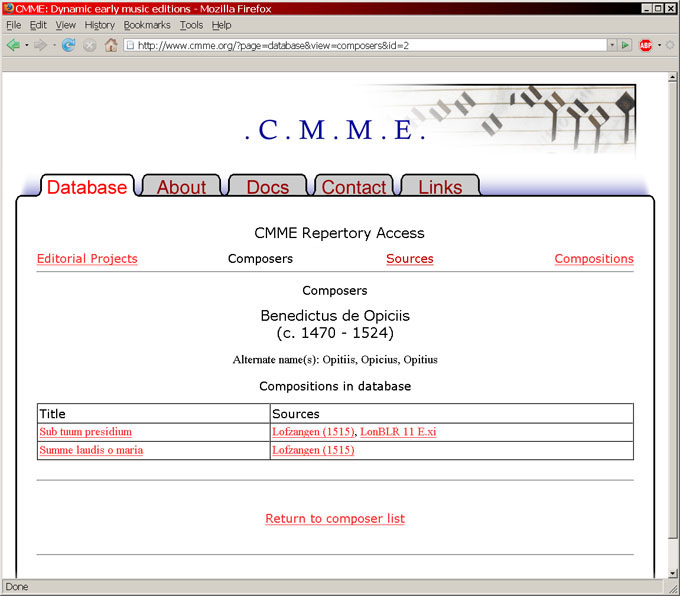Click the scrollbar up arrow
The image size is (680, 596).
tap(672, 77)
